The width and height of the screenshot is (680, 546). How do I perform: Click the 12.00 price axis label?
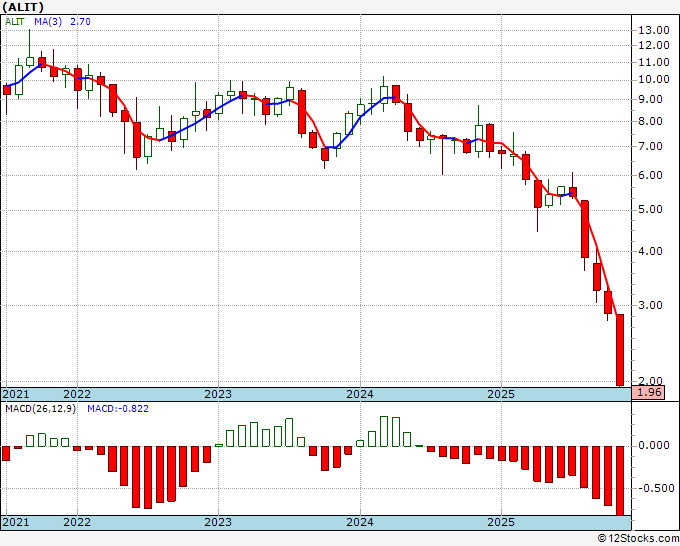[654, 46]
